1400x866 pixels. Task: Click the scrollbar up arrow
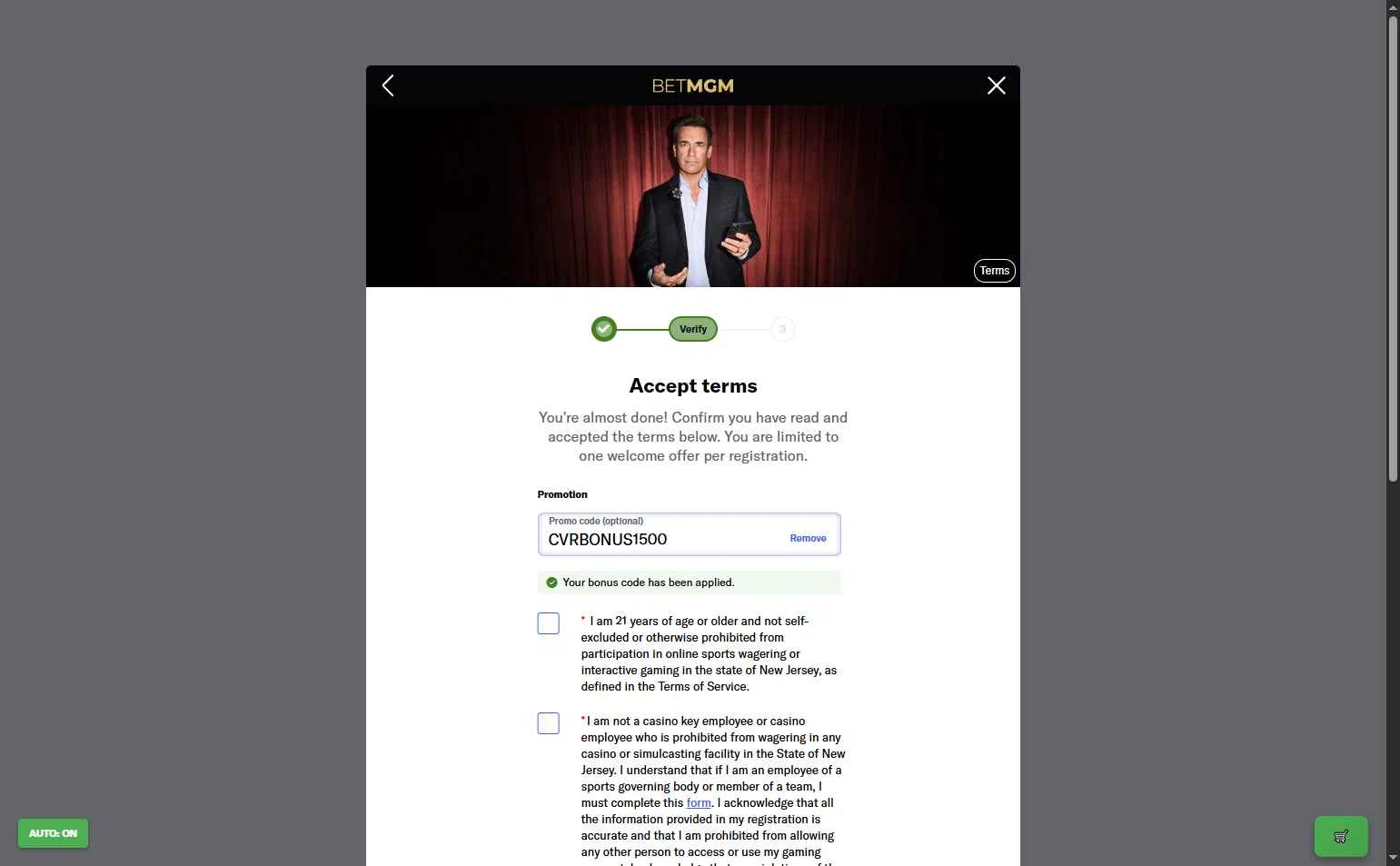coord(1393,7)
